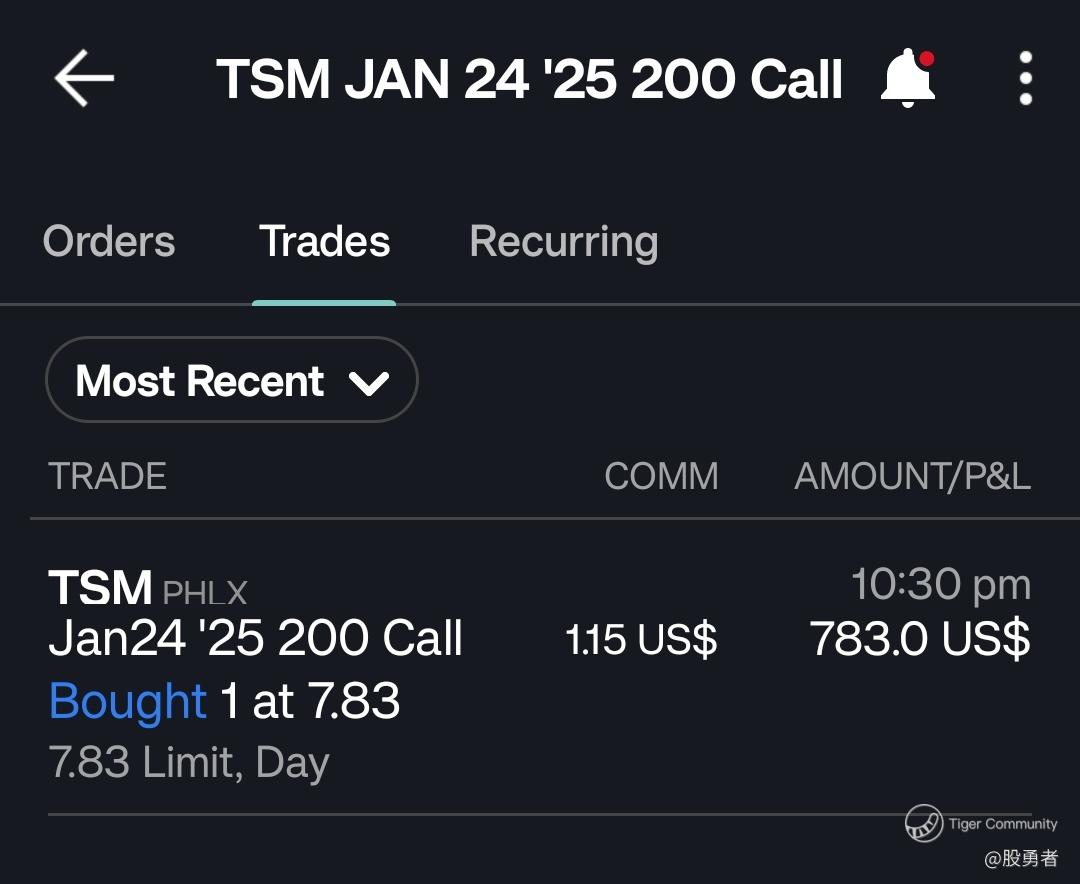Click the AMOUNT/P&L column header
This screenshot has width=1080, height=884.
[x=912, y=477]
